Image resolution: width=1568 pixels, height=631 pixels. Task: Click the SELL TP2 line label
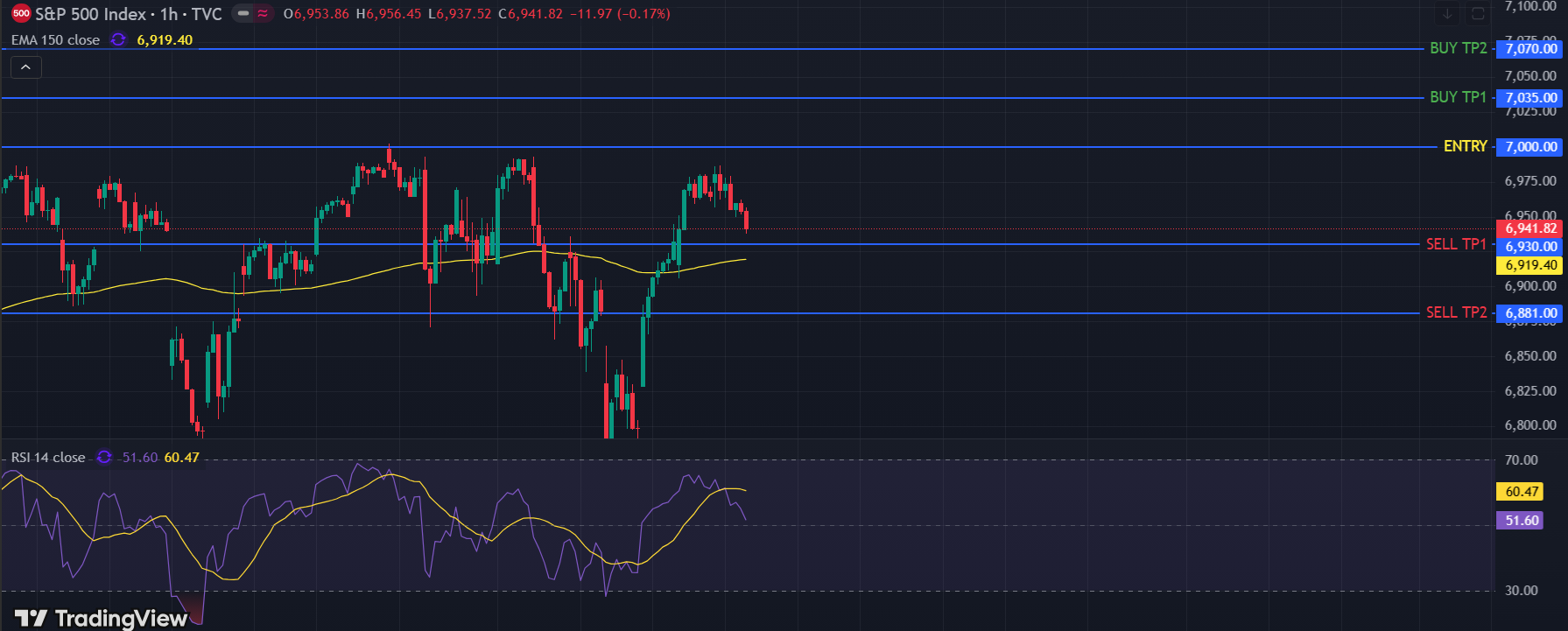(1456, 312)
